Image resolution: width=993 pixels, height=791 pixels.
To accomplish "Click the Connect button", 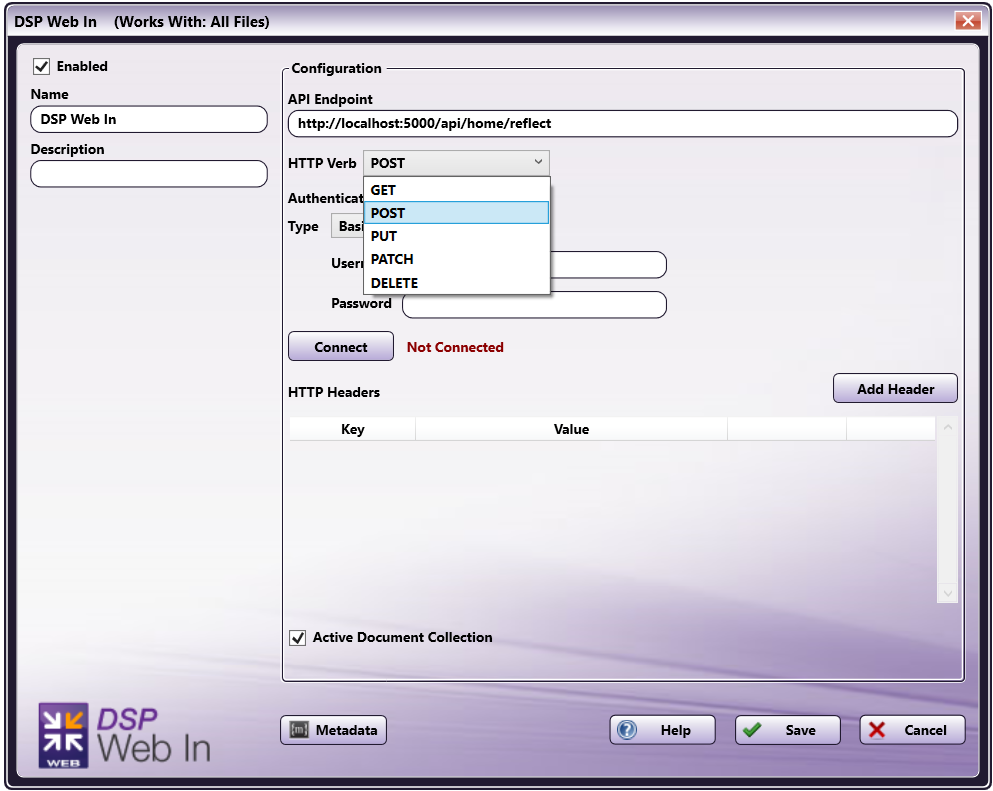I will pyautogui.click(x=341, y=346).
